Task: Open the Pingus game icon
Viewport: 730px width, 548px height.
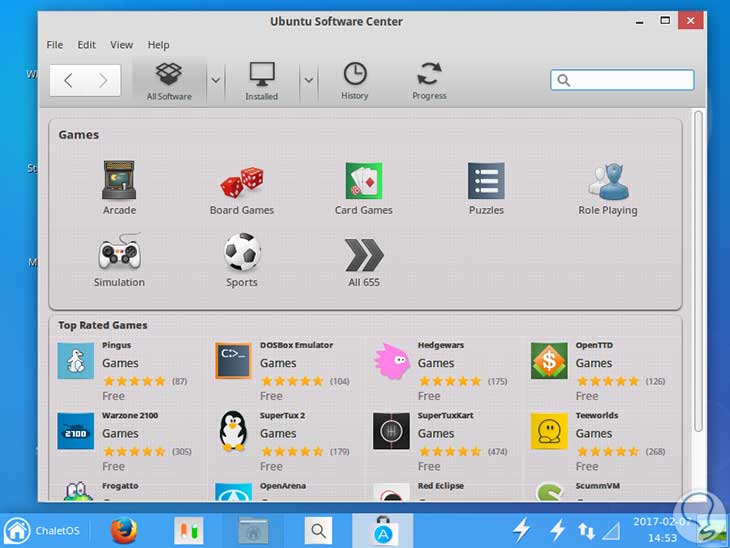Action: point(75,360)
